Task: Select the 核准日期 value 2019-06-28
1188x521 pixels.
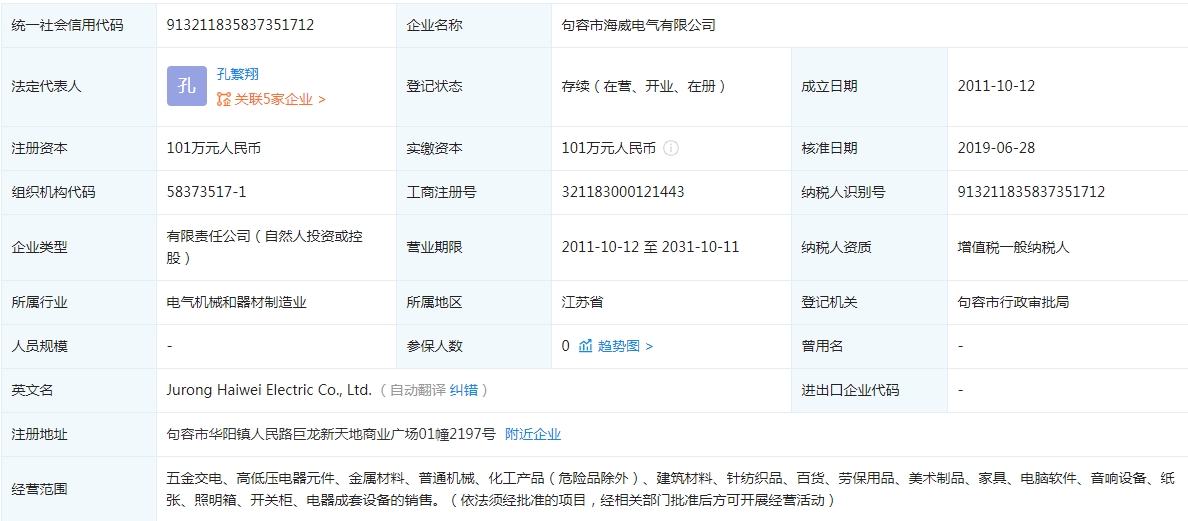Action: click(996, 148)
